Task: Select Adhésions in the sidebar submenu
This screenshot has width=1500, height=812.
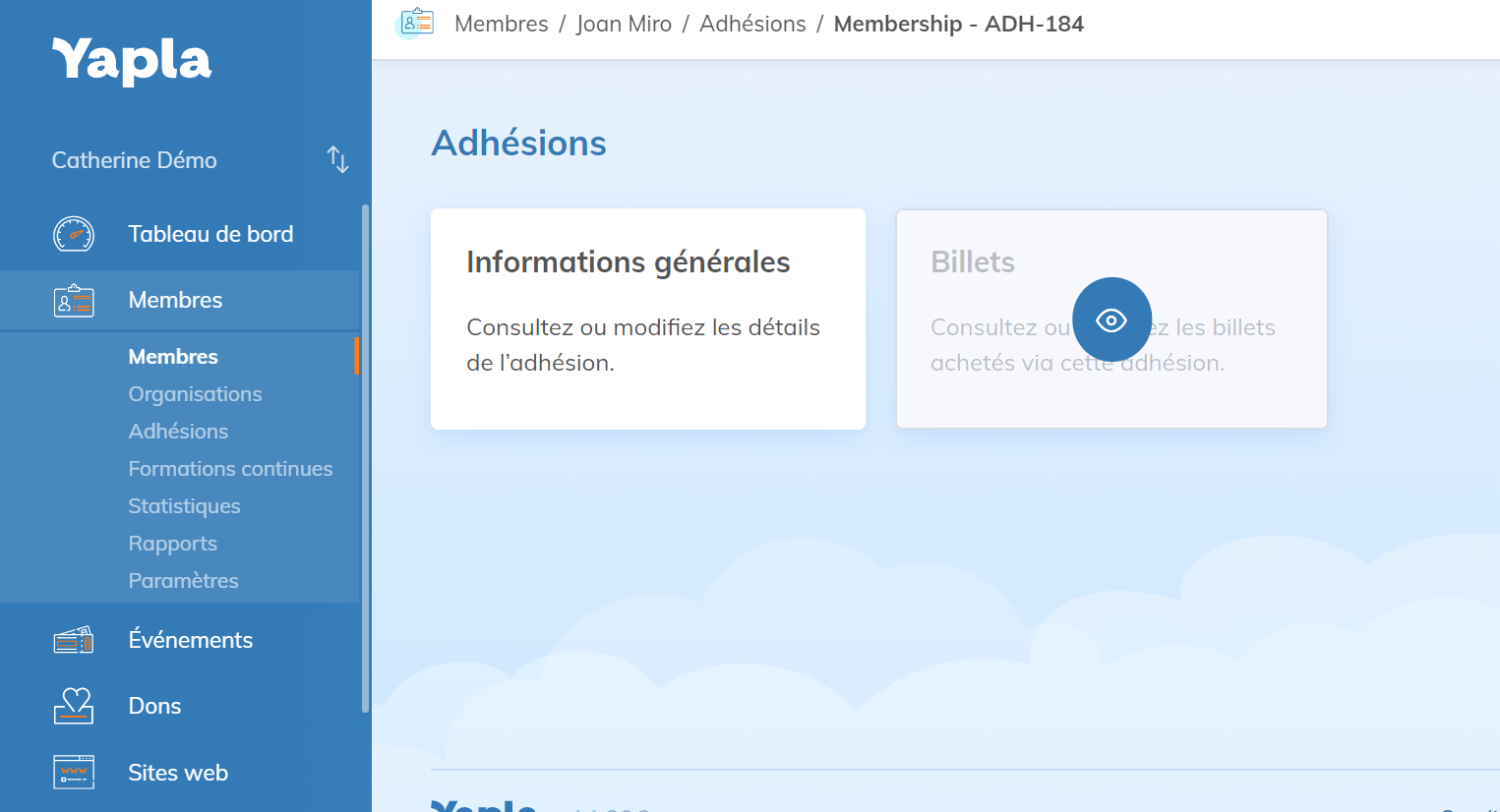Action: pyautogui.click(x=178, y=432)
